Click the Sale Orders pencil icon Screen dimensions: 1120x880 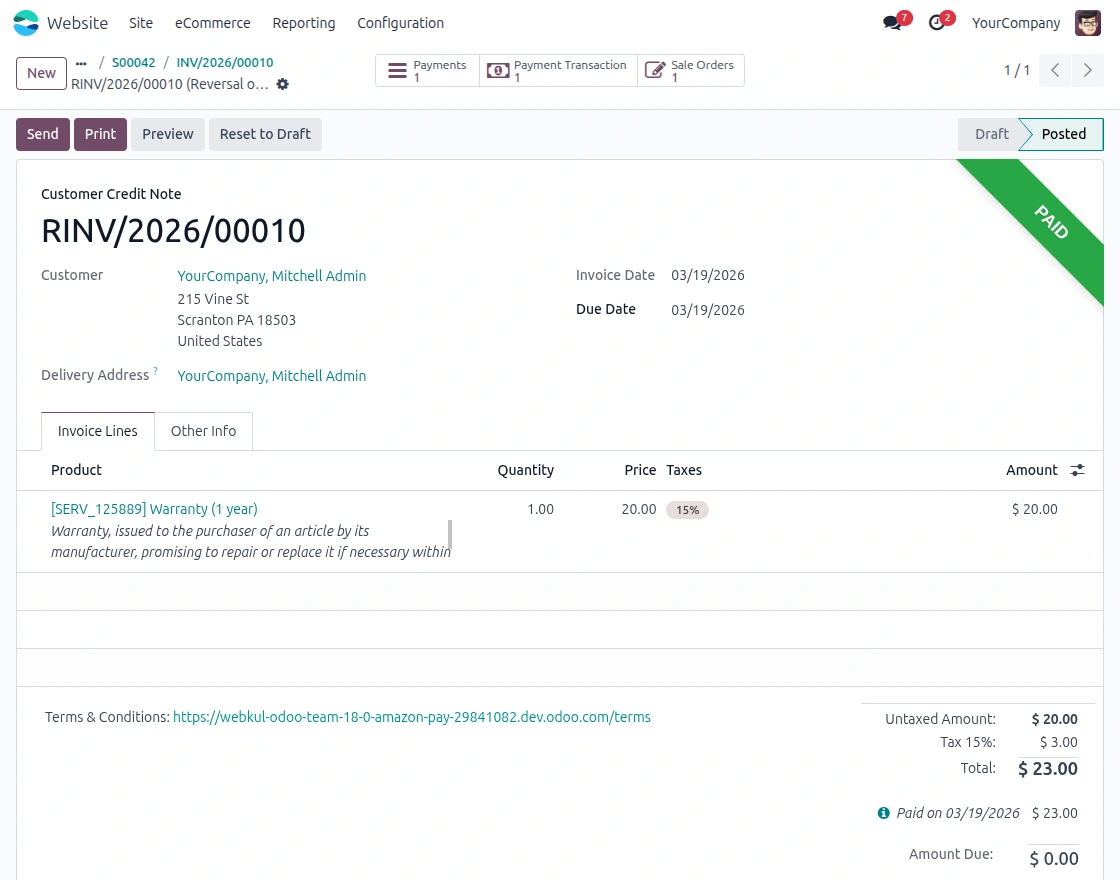pyautogui.click(x=655, y=70)
